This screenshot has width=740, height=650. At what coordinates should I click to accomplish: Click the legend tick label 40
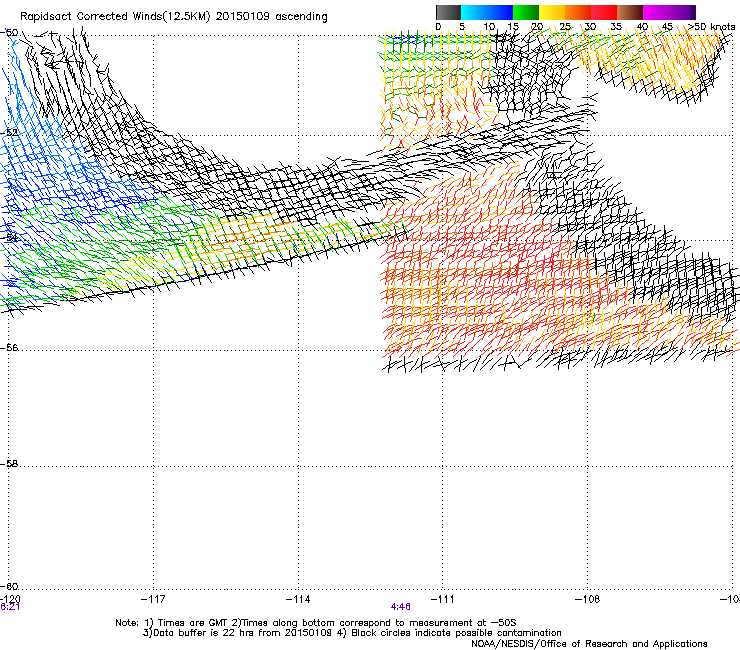[642, 27]
